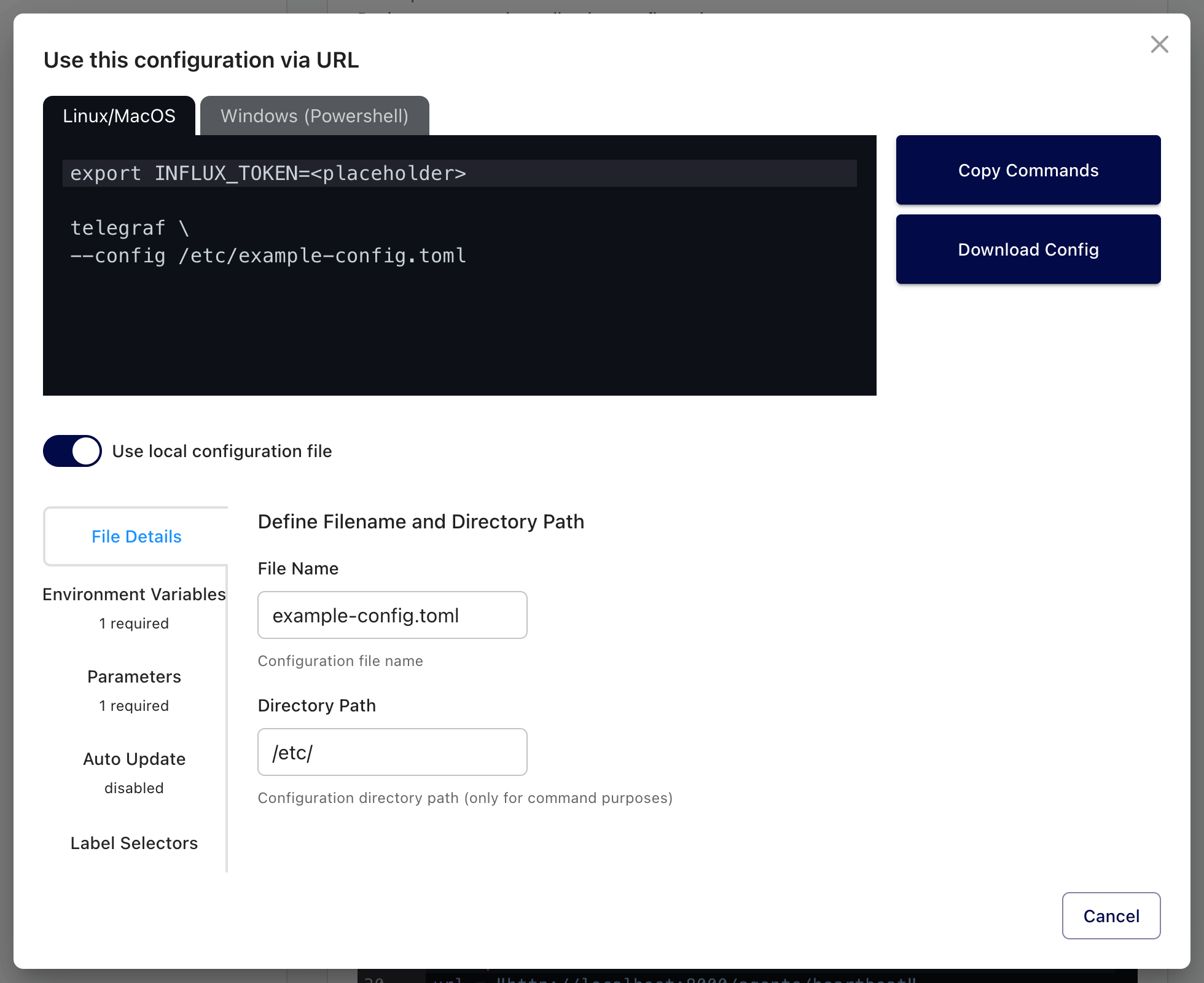Open the Auto Update settings section

tap(134, 759)
